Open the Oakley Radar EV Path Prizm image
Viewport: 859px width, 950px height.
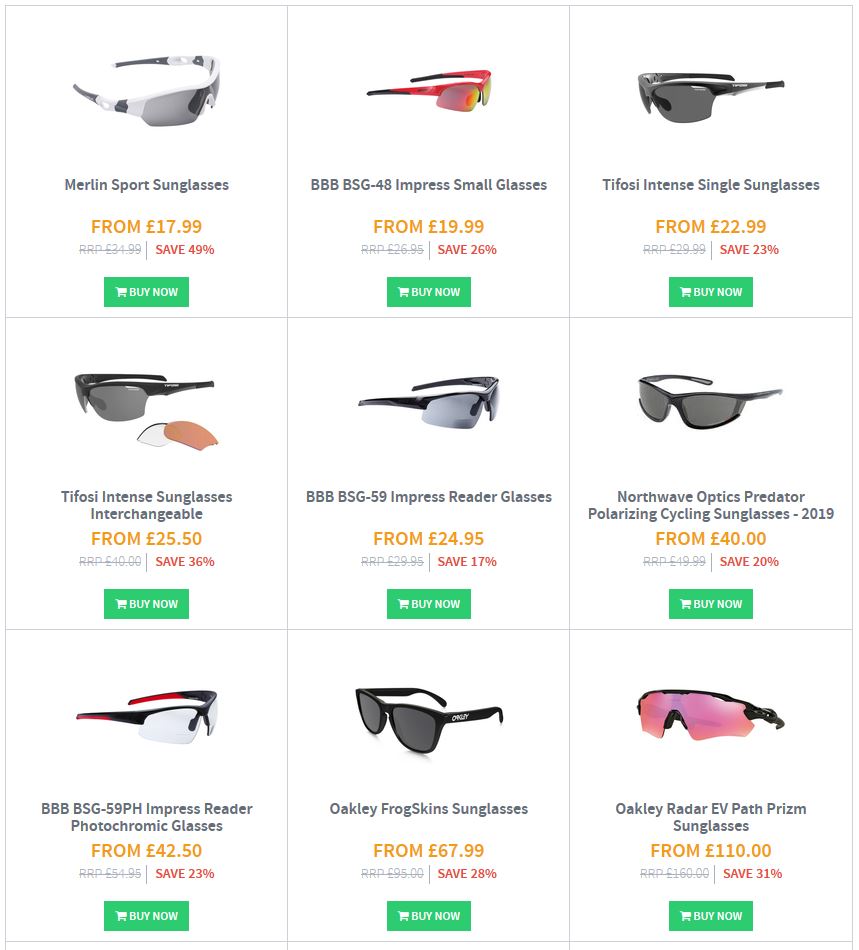pos(711,716)
